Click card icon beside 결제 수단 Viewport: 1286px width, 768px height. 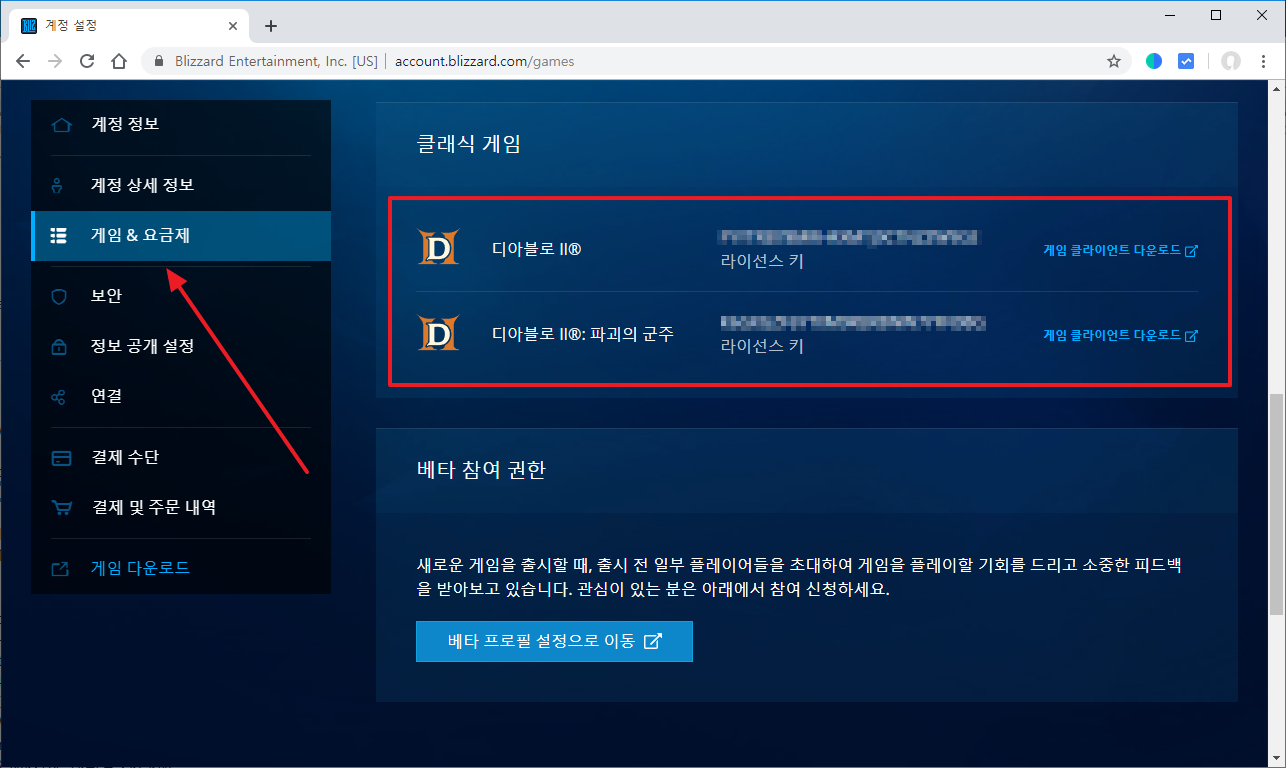pos(61,458)
